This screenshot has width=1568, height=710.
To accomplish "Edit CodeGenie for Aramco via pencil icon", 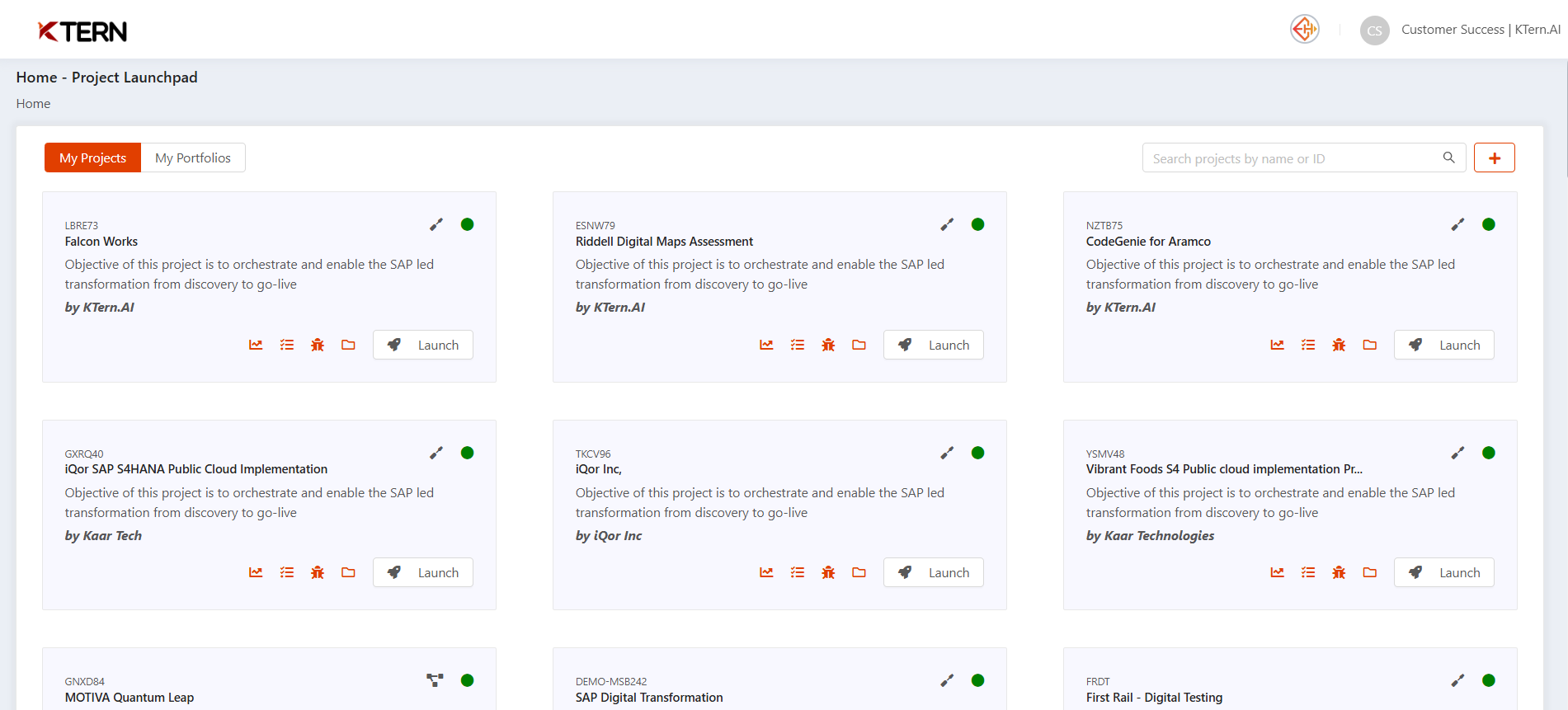I will [1457, 224].
